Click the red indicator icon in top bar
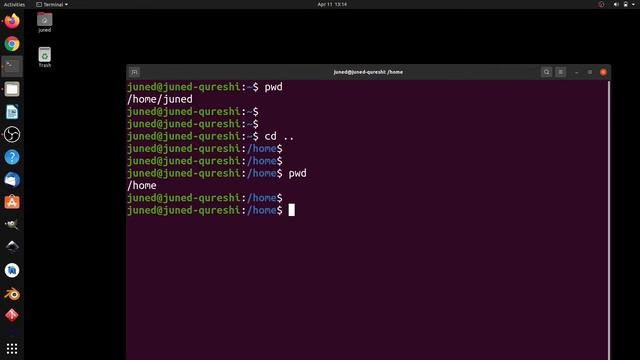The width and height of the screenshot is (640, 360). coord(601,4)
